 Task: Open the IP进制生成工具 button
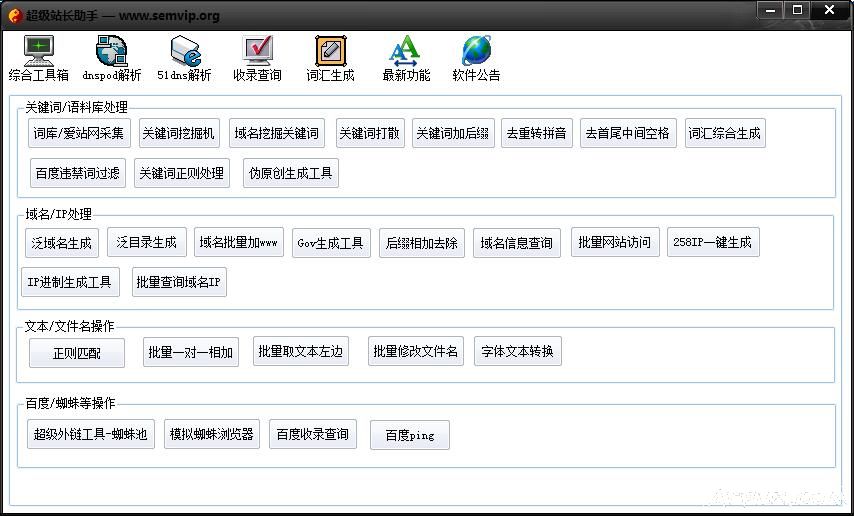coord(70,282)
